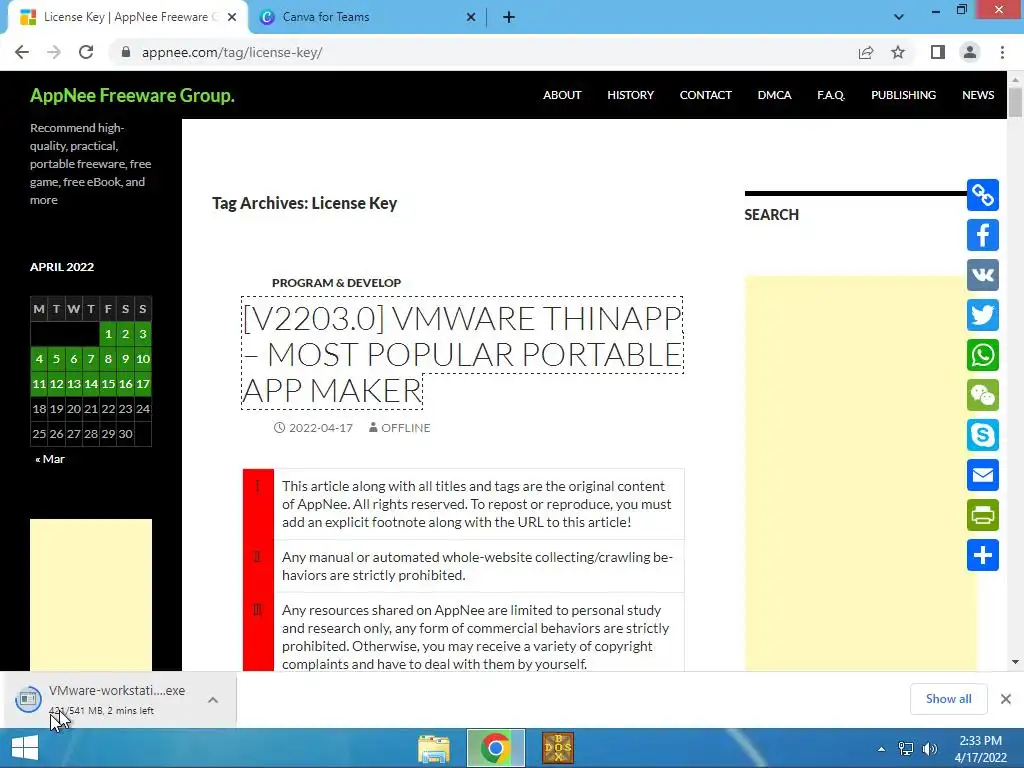The width and height of the screenshot is (1024, 768).
Task: Open the blue plus More sharing icon
Action: [x=983, y=555]
